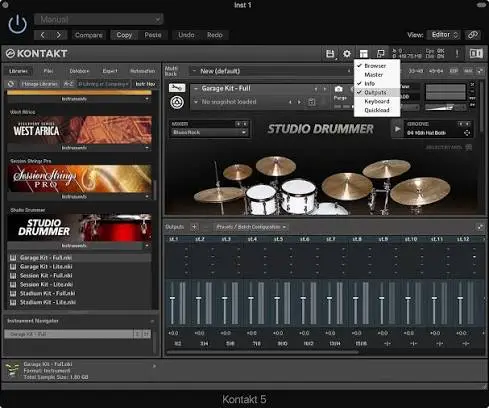Click the groove drag-to-host icon
489x408 pixels.
click(x=467, y=133)
